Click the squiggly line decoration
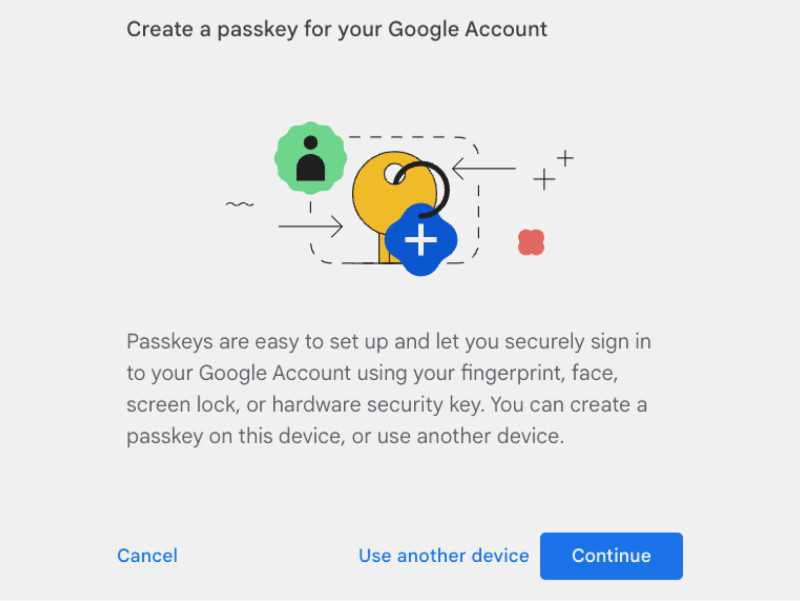Screen dimensions: 800x601 (239, 205)
